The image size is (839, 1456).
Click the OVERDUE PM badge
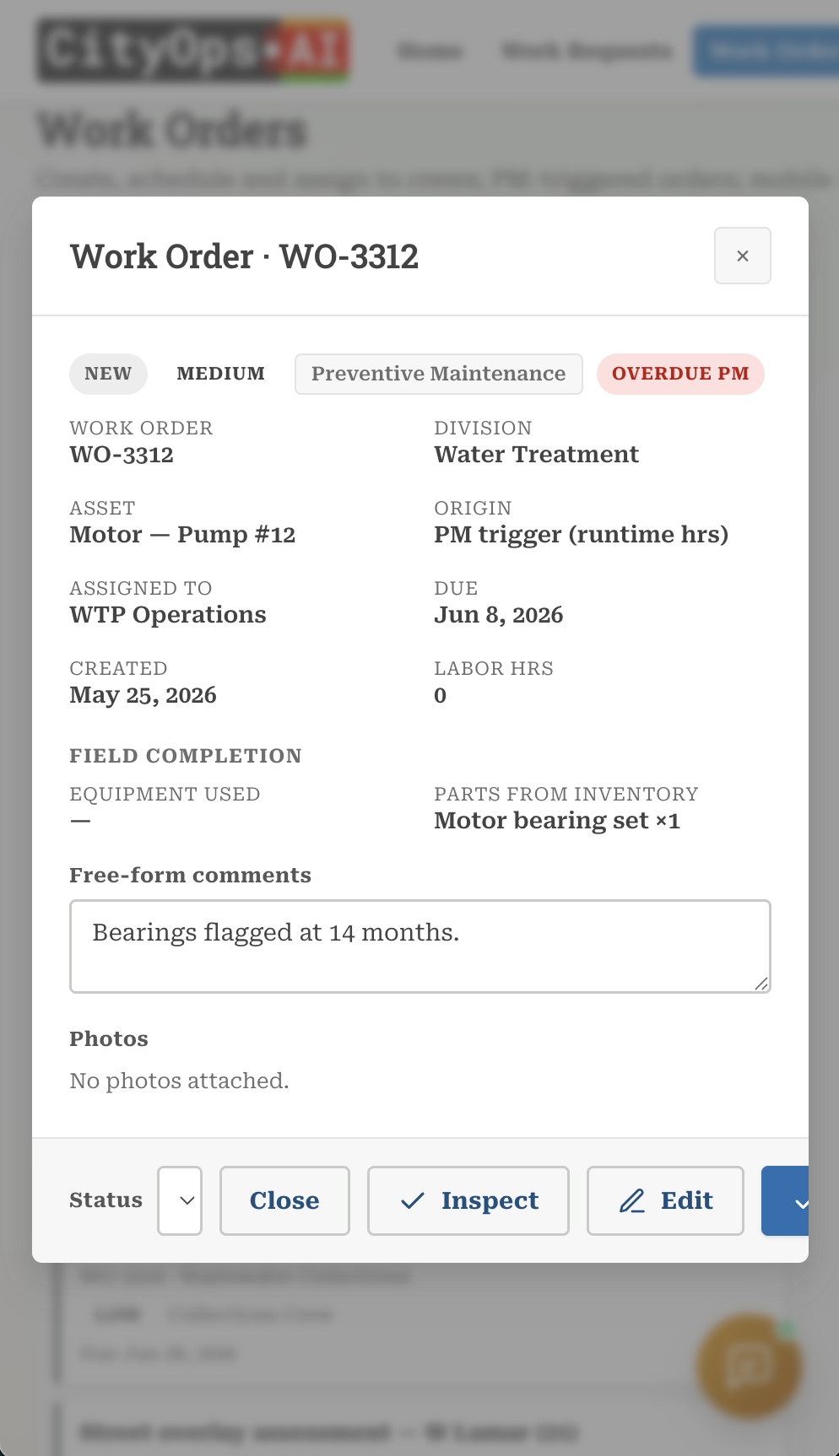click(680, 374)
